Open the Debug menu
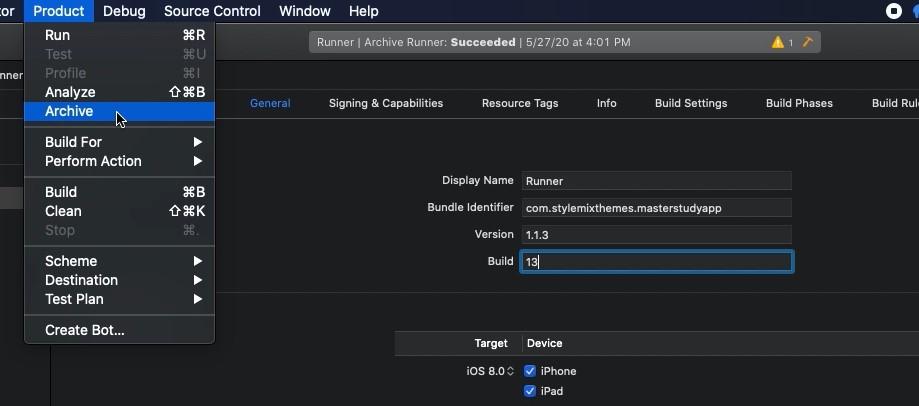This screenshot has height=406, width=919. click(124, 11)
